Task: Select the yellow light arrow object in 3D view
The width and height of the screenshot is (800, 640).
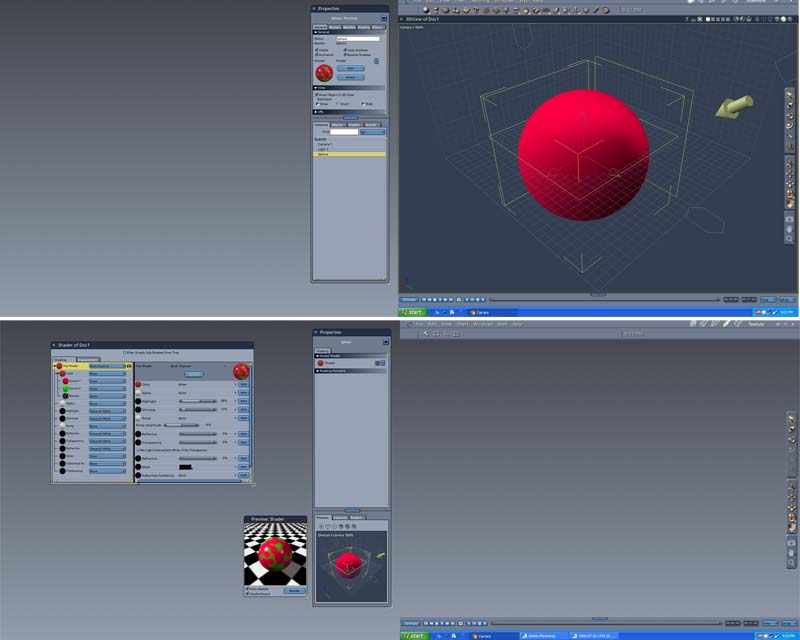Action: coord(734,107)
